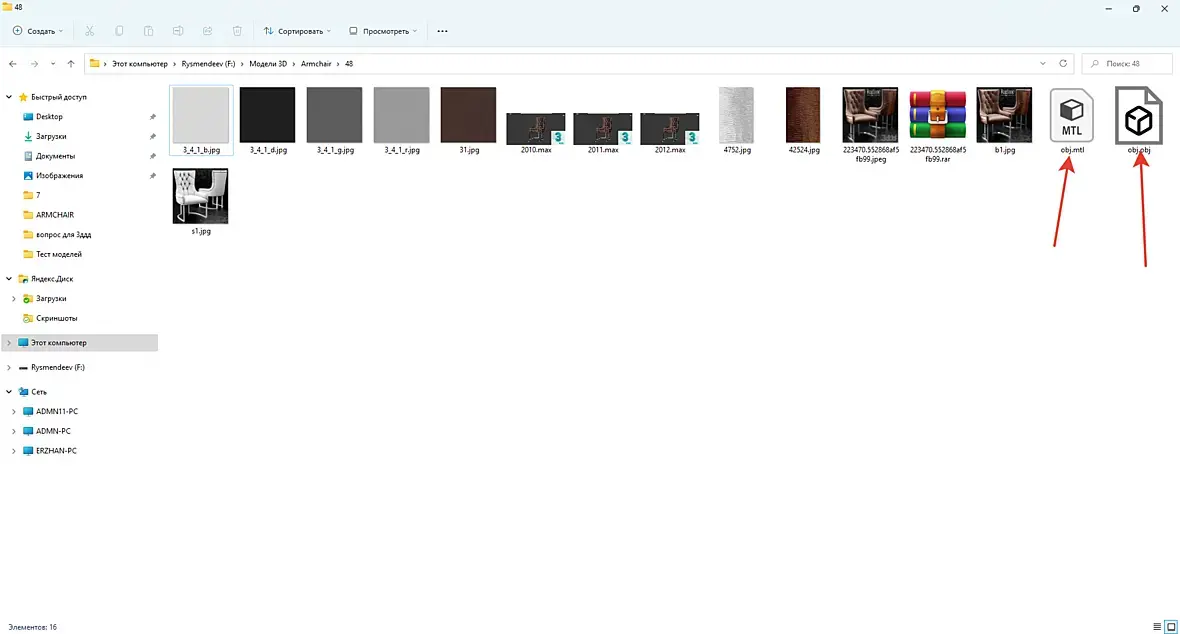Viewport: 1180px width, 634px height.
Task: Click Модели 3D in breadcrumb path
Action: coord(268,64)
